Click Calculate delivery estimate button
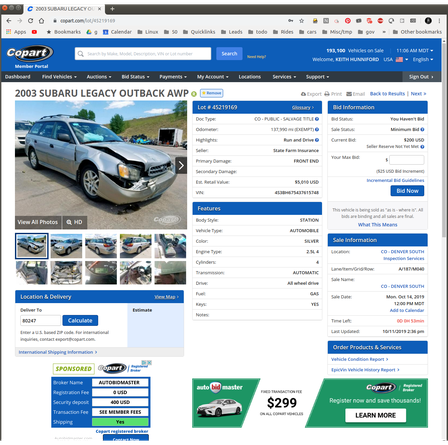 80,320
